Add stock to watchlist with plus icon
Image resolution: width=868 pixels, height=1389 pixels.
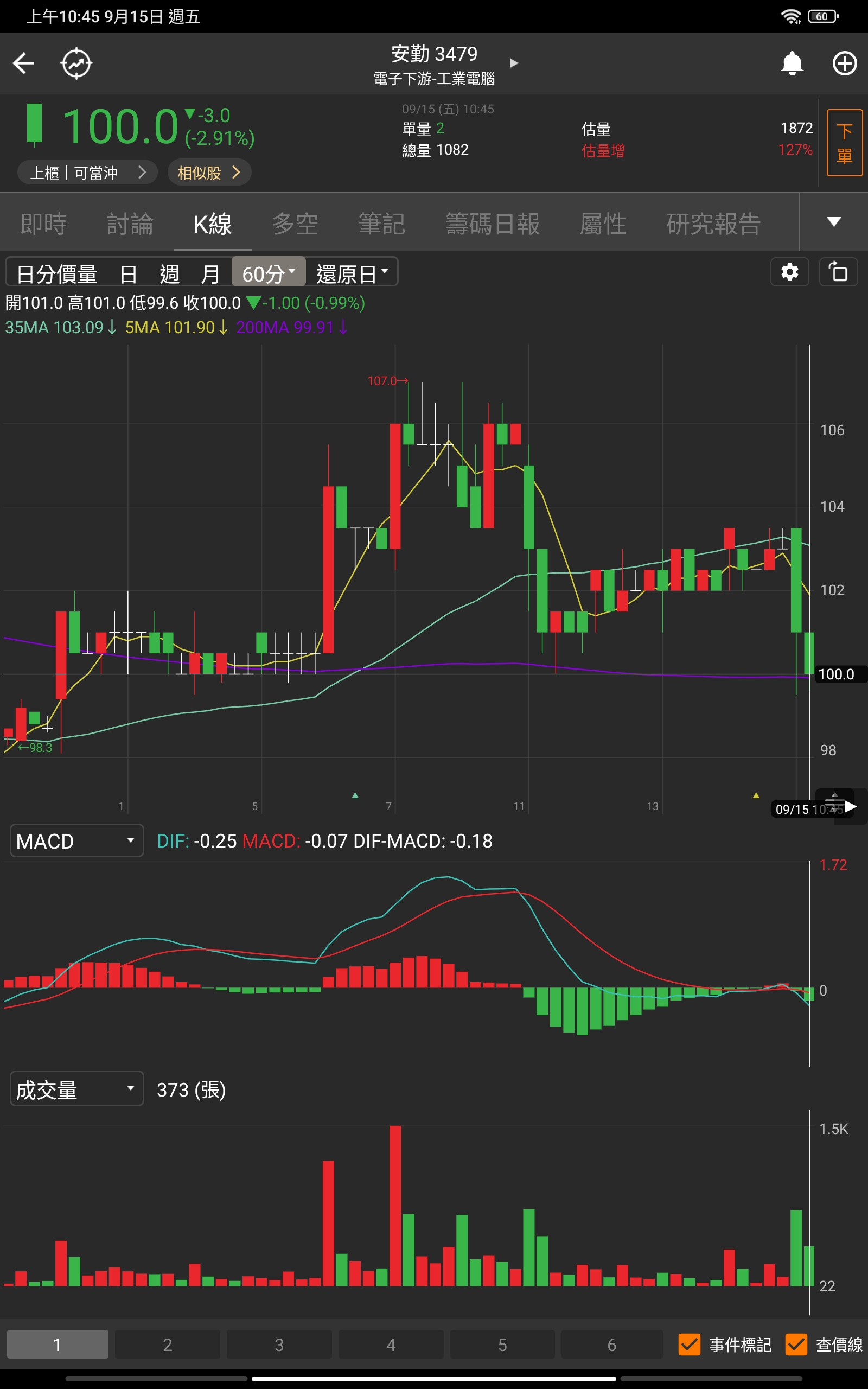coord(844,63)
